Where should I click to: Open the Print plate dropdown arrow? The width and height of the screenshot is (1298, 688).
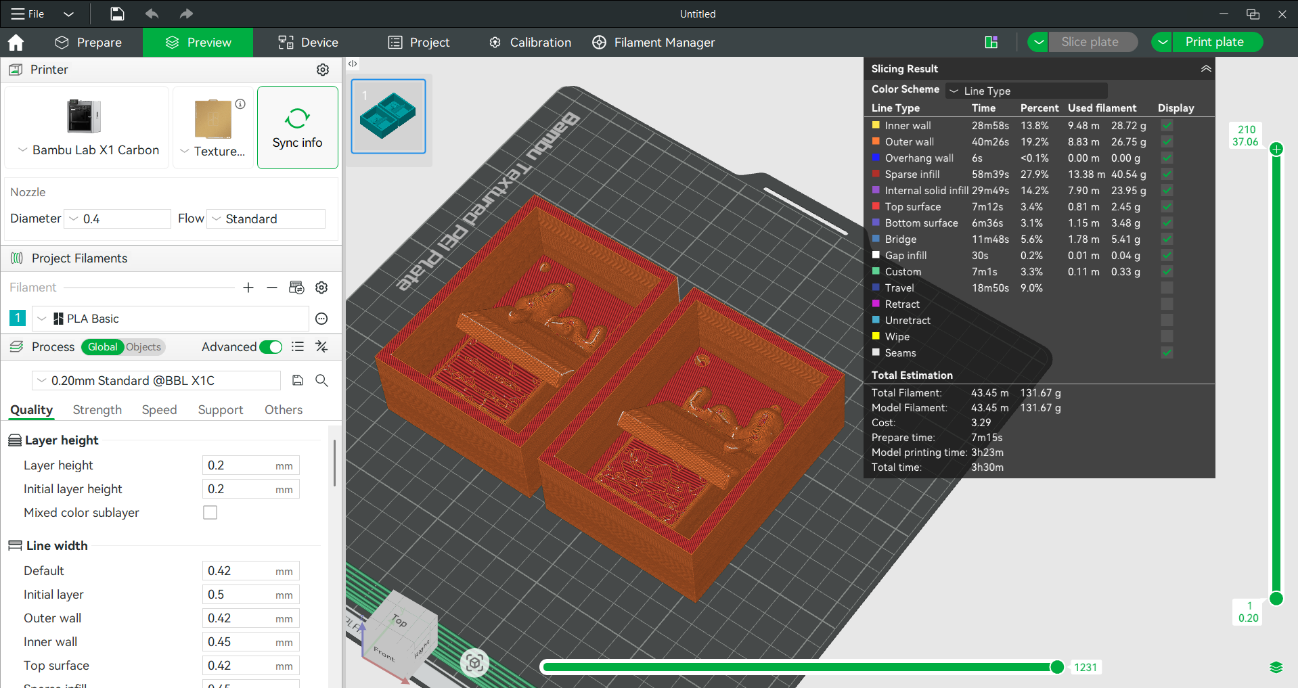coord(1161,42)
